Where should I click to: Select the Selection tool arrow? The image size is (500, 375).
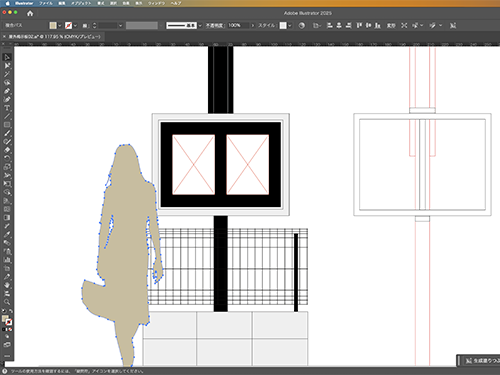[x=7, y=57]
